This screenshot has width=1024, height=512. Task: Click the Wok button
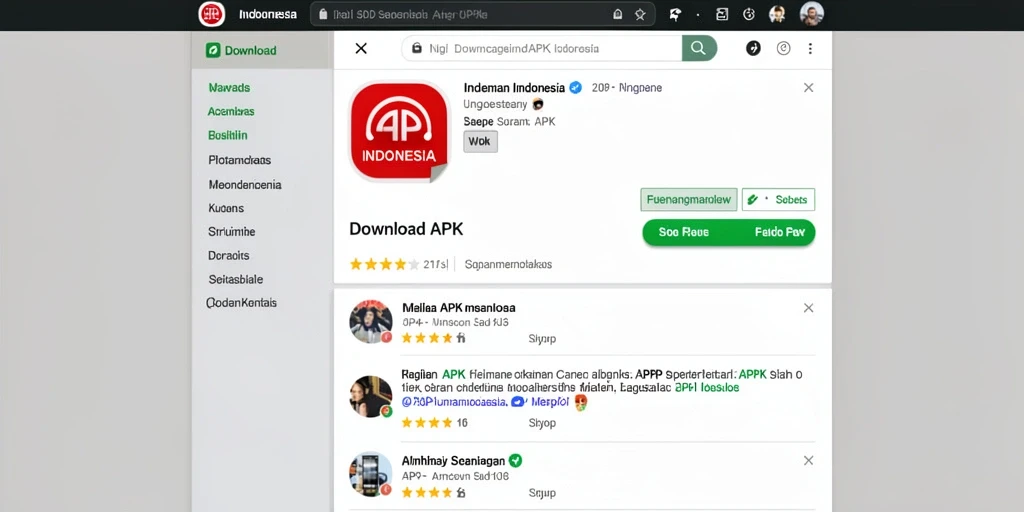[481, 142]
